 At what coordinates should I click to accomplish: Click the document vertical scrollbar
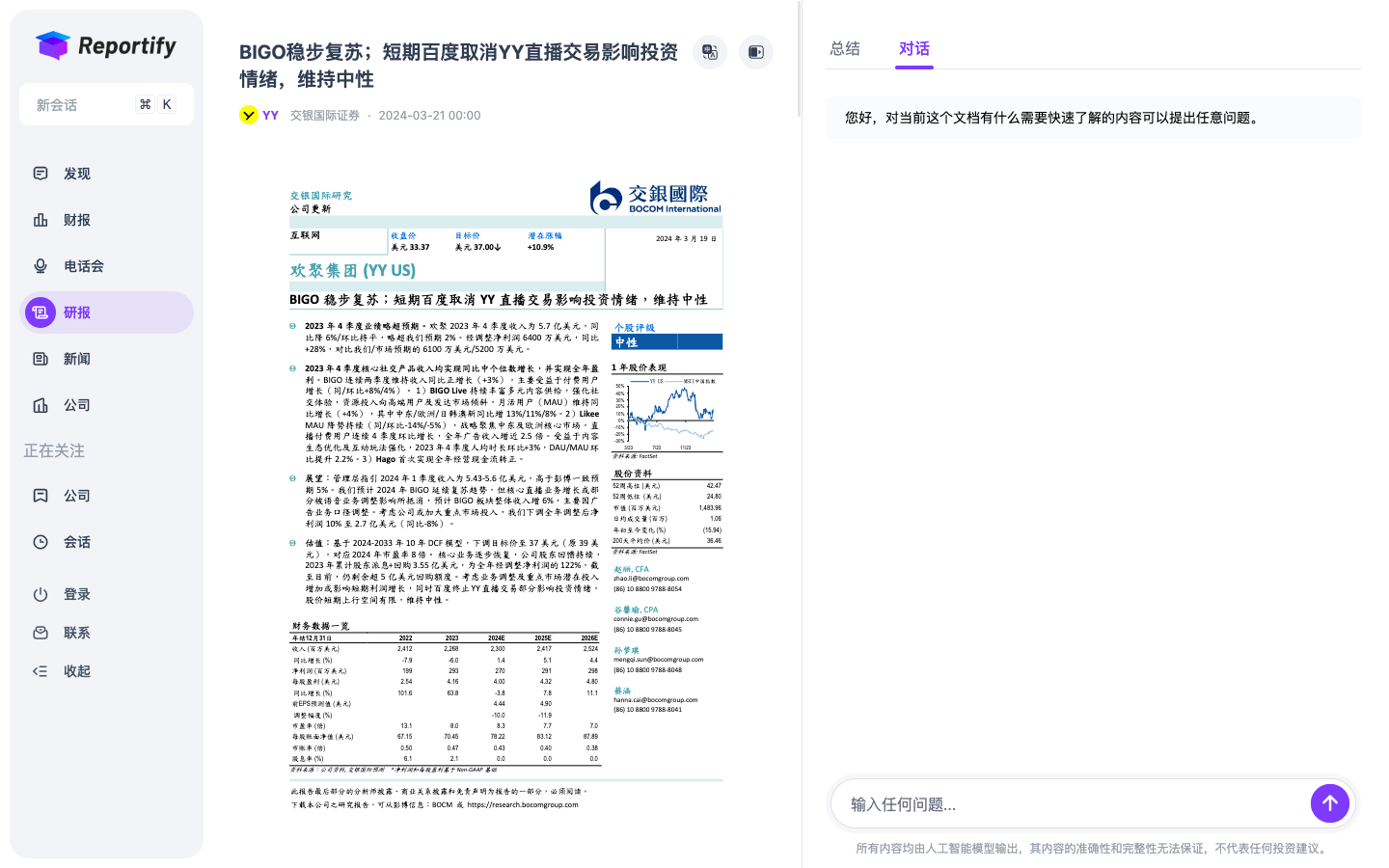(x=800, y=60)
